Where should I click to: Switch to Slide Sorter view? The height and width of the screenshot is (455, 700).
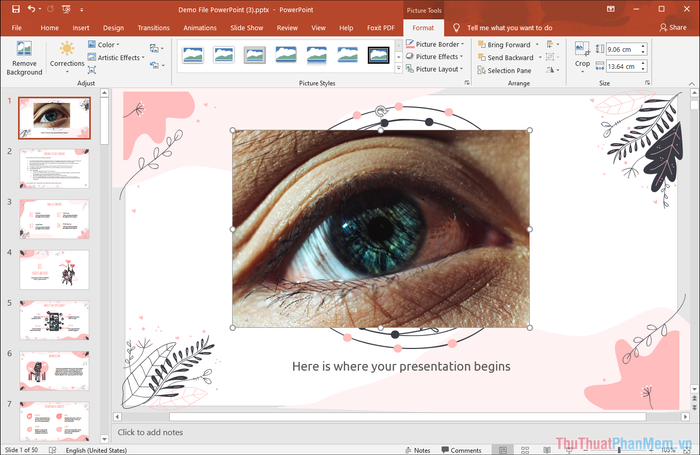525,450
